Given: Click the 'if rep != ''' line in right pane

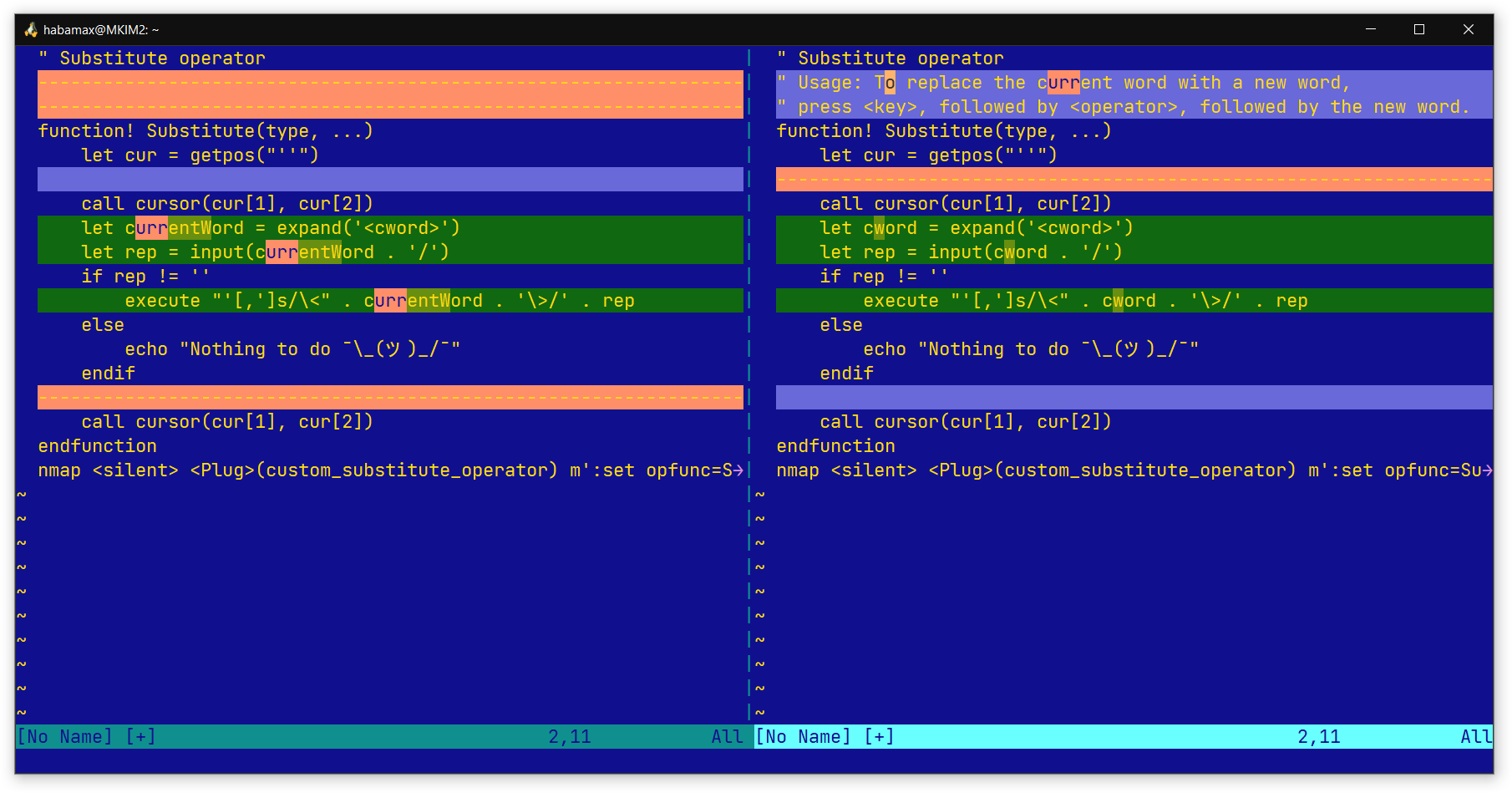Looking at the screenshot, I should click(x=885, y=277).
